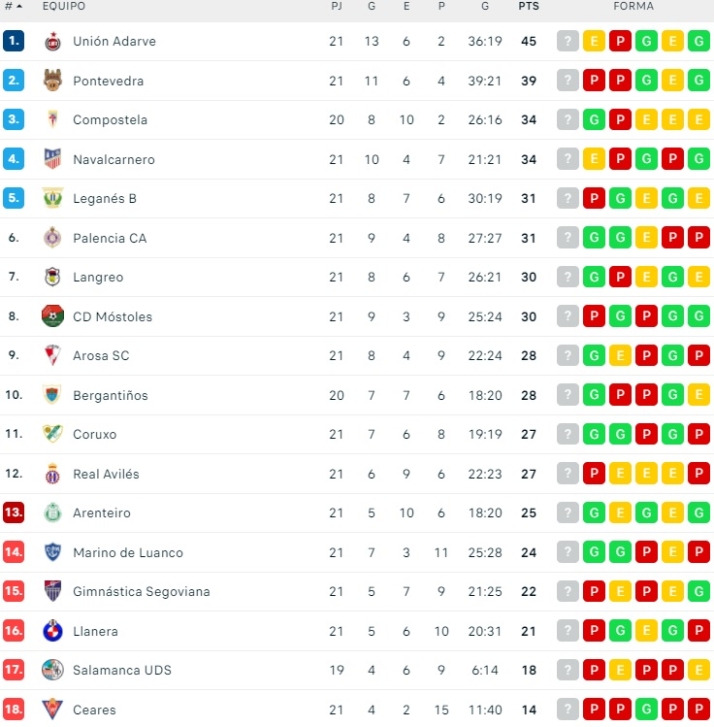Viewport: 714px width, 727px height.
Task: Open the Gimnástica Segoviana team link
Action: click(x=141, y=592)
